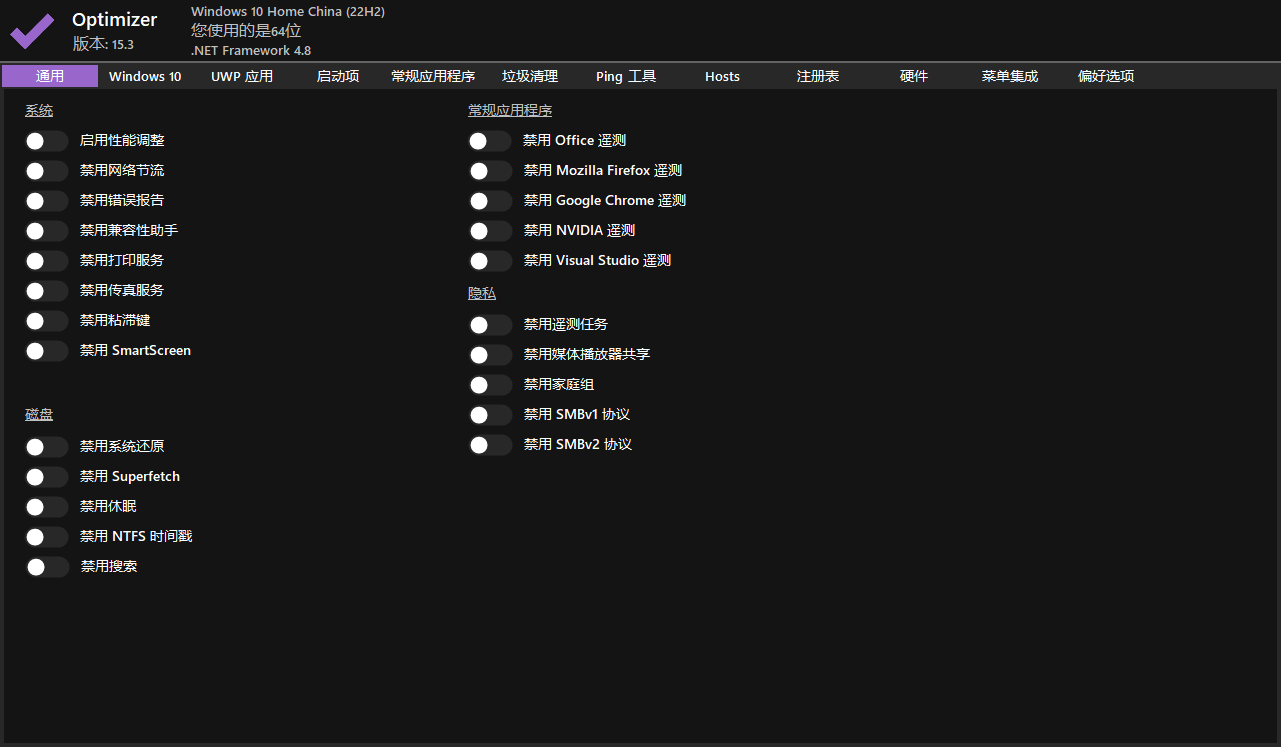The height and width of the screenshot is (747, 1281).
Task: Toggle 禁用遥测任务 switch
Action: (x=490, y=325)
